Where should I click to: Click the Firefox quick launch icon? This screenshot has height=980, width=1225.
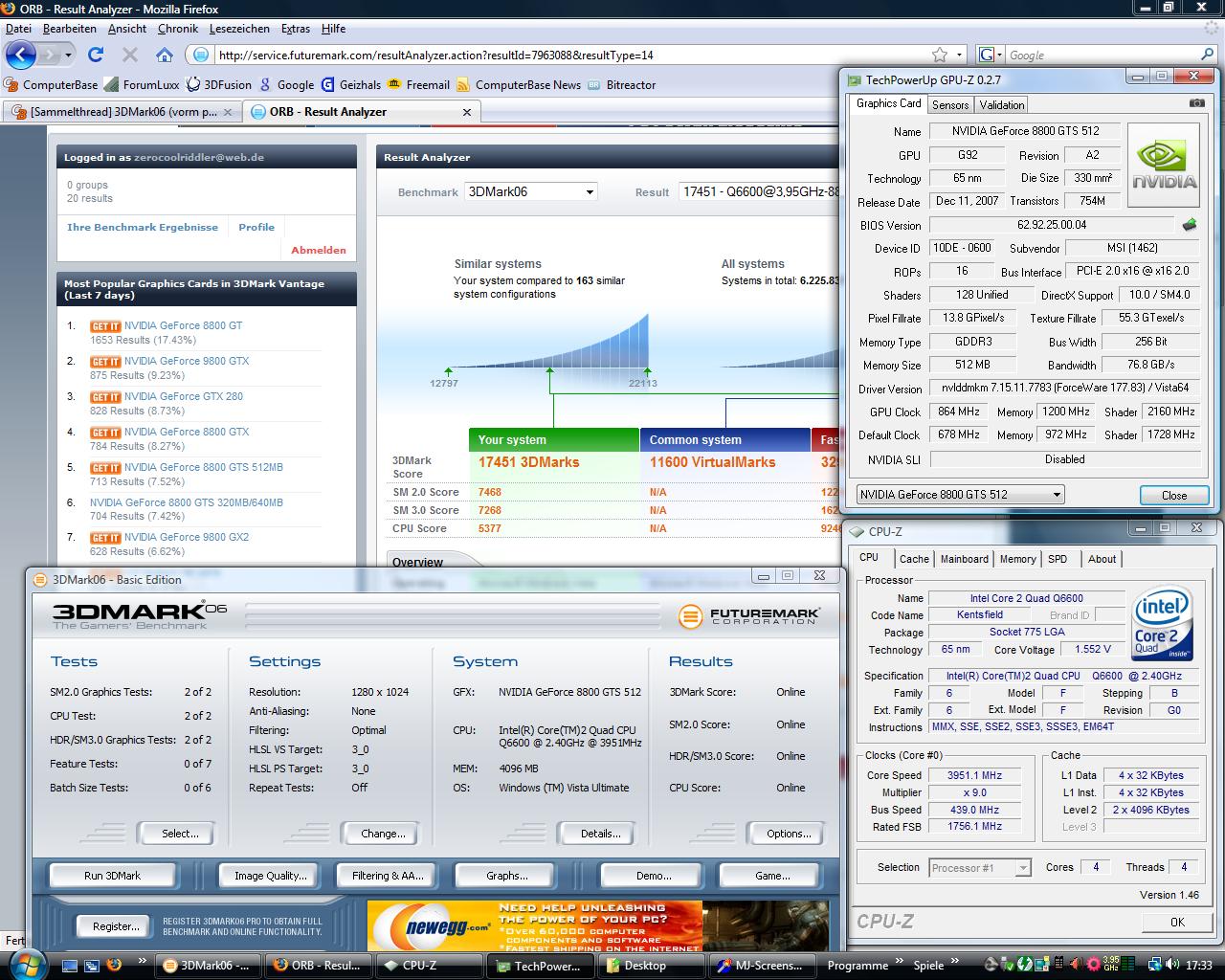click(x=114, y=965)
